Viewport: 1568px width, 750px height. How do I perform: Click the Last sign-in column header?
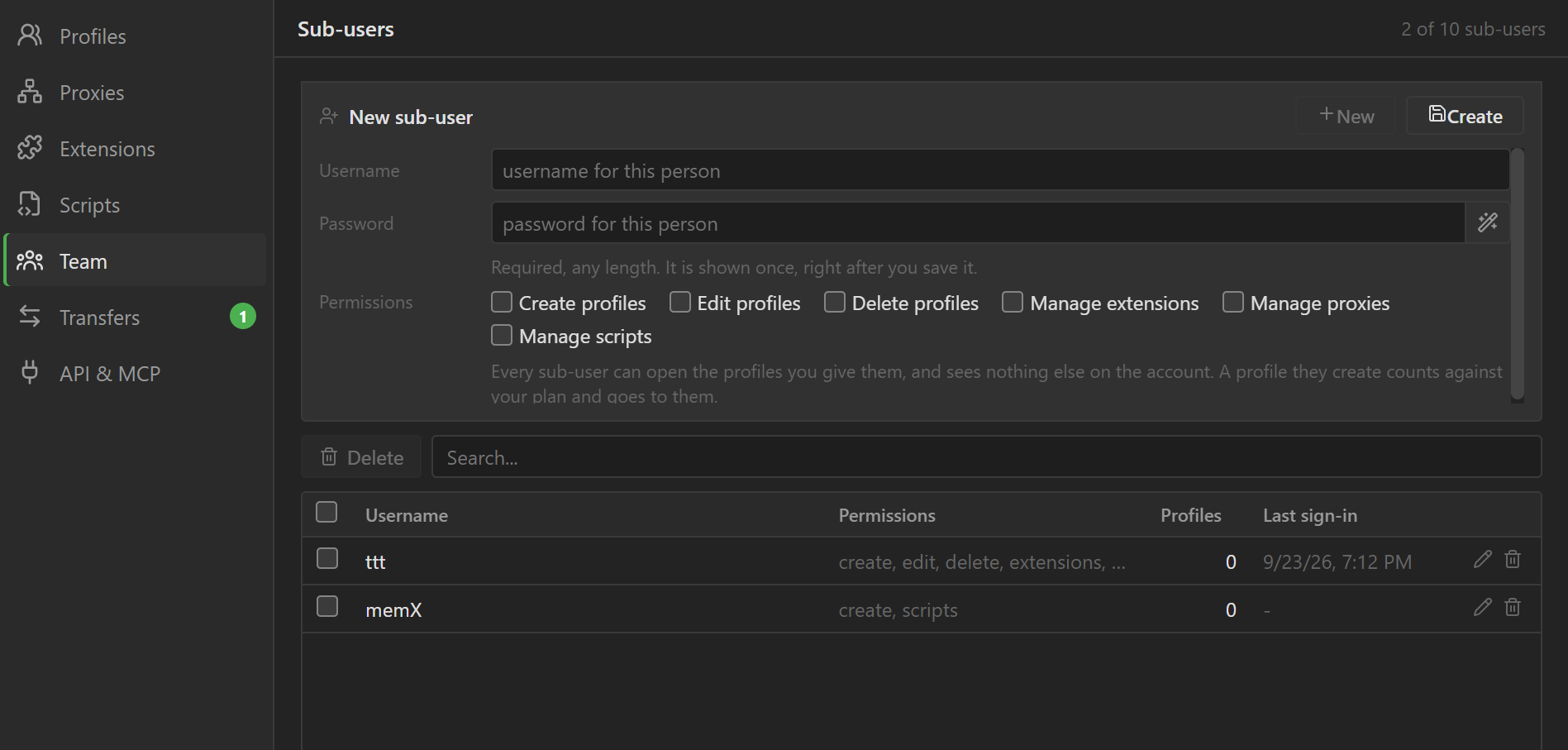click(x=1310, y=515)
